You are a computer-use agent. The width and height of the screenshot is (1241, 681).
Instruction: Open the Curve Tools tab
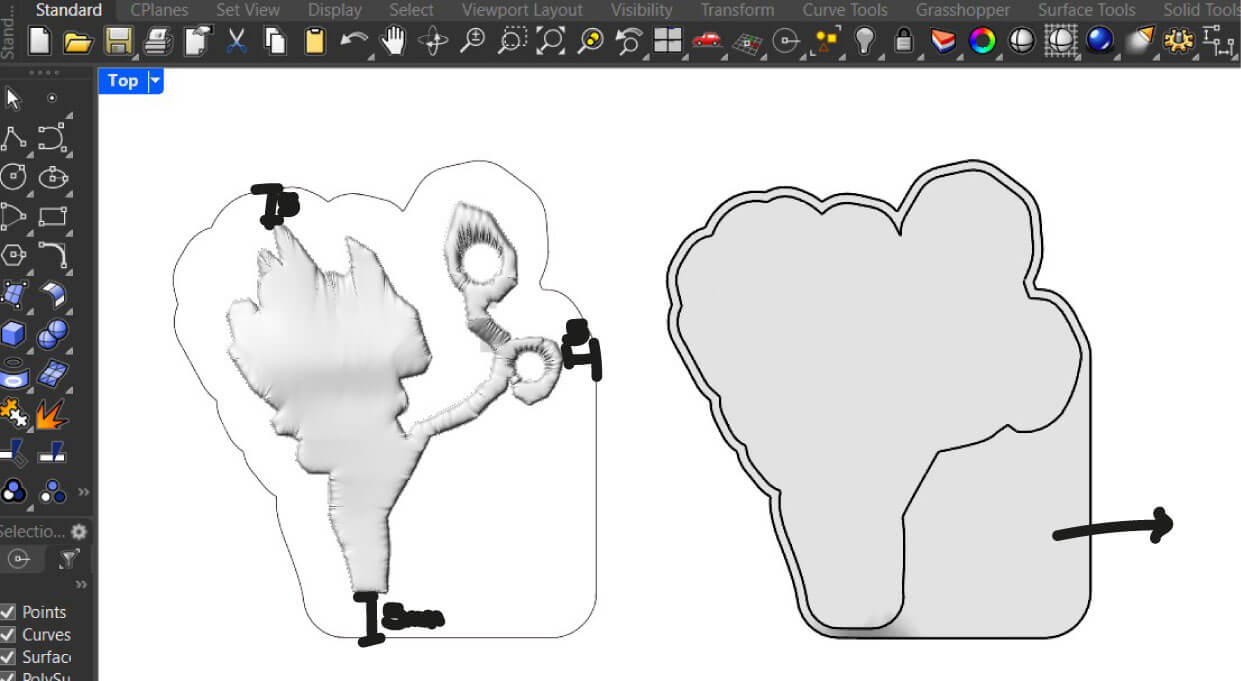pyautogui.click(x=845, y=10)
